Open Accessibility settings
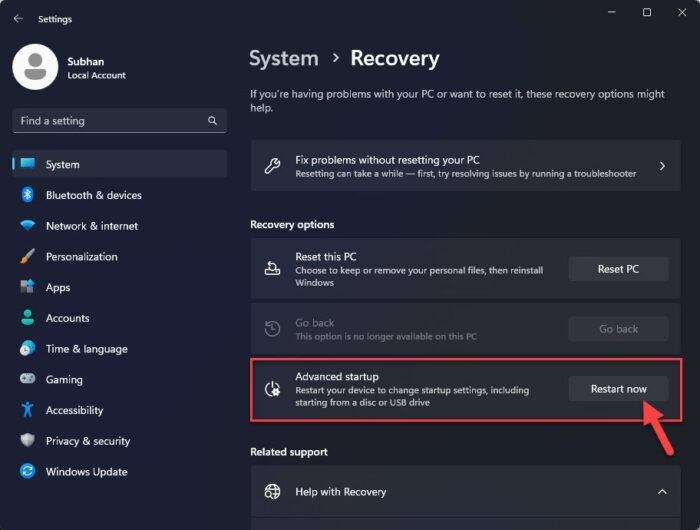 click(120, 410)
